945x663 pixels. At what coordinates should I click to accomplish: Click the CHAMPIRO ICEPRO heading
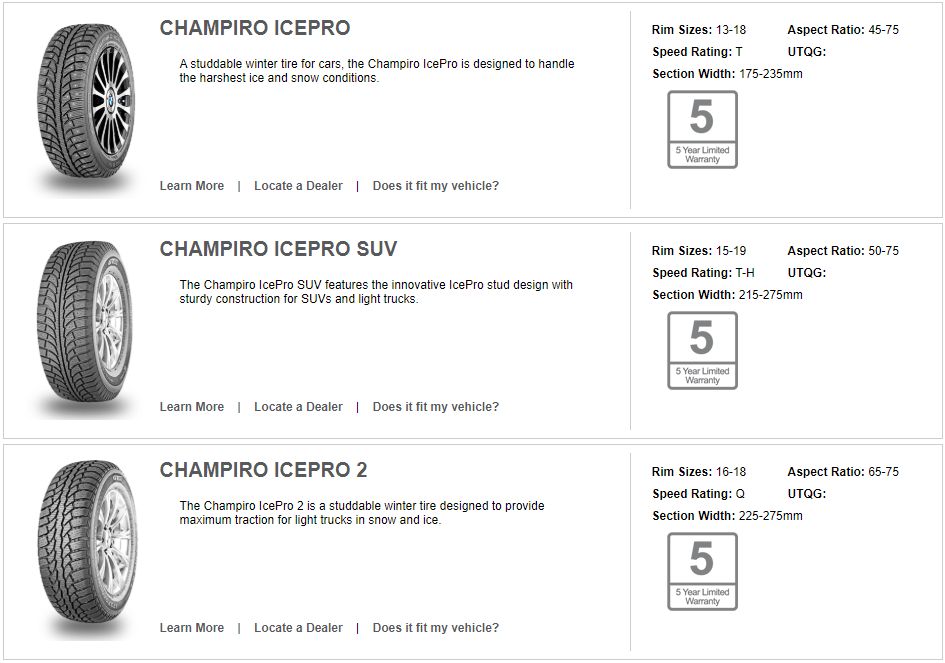[255, 28]
